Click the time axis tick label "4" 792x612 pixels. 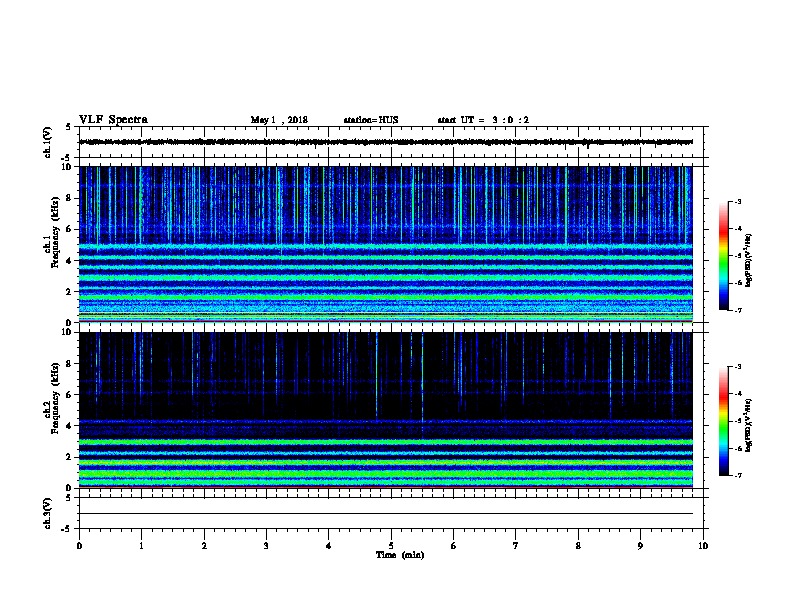click(x=329, y=546)
